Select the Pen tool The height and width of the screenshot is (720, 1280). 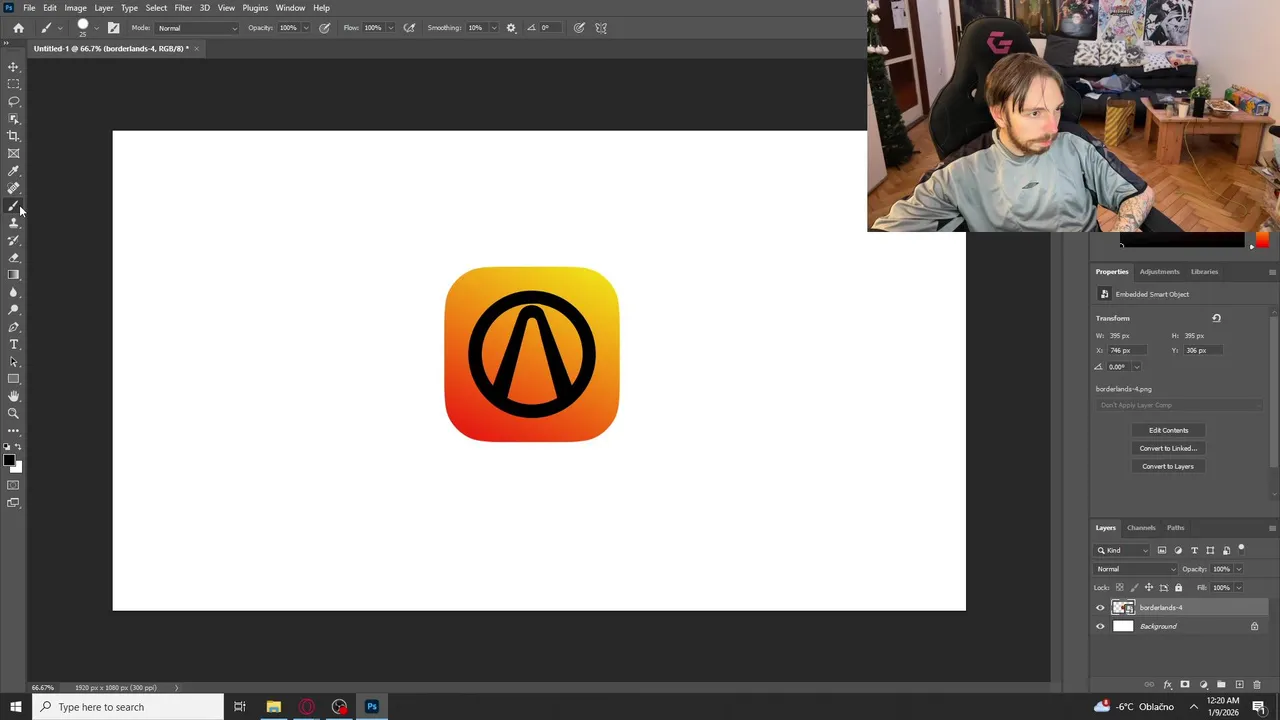[14, 327]
